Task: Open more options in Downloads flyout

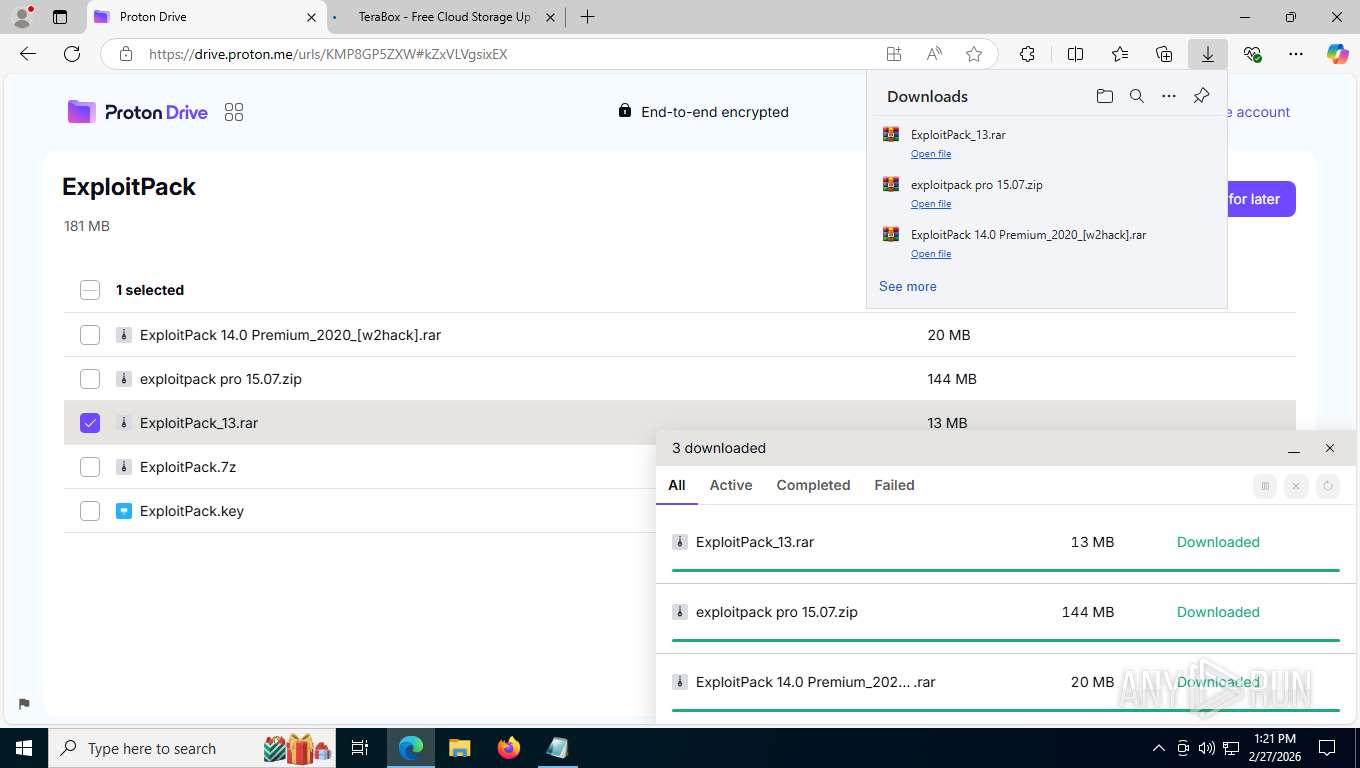Action: [x=1169, y=96]
